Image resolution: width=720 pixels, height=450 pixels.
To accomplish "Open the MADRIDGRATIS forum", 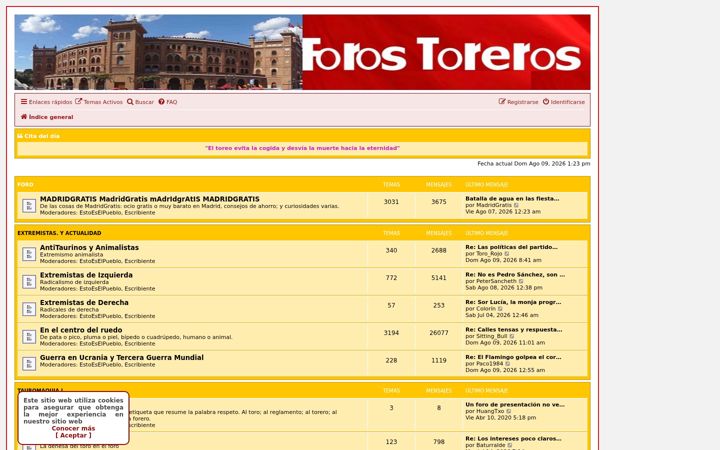I will 150,199.
